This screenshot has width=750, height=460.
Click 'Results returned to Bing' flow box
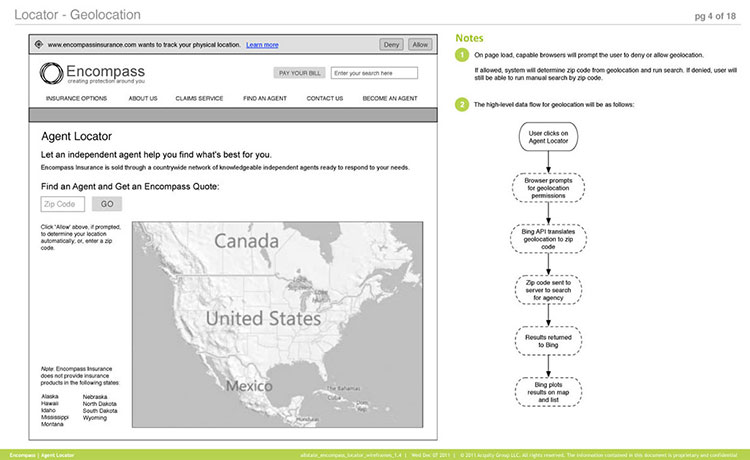click(x=548, y=341)
